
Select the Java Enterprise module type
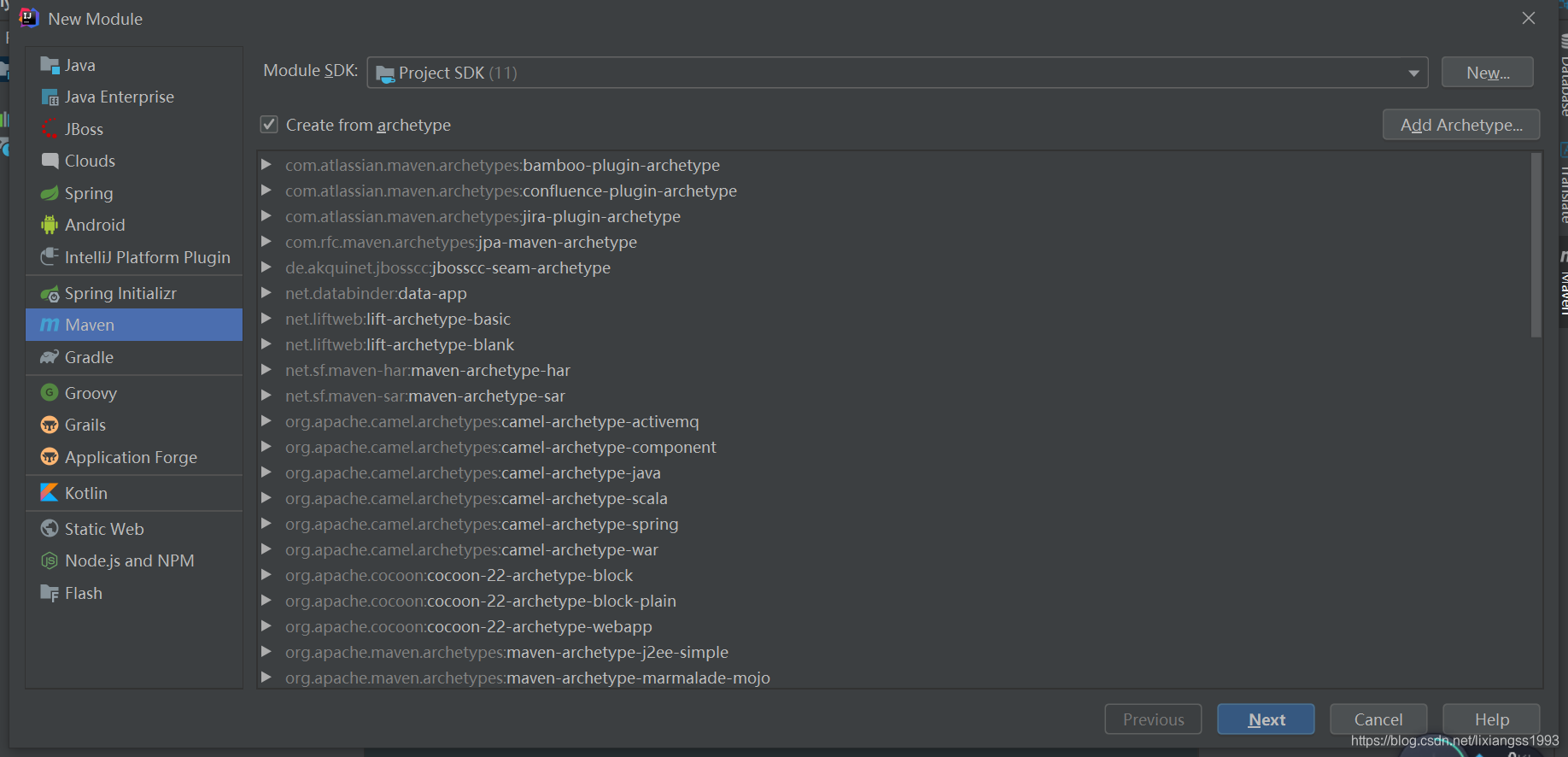pos(134,97)
